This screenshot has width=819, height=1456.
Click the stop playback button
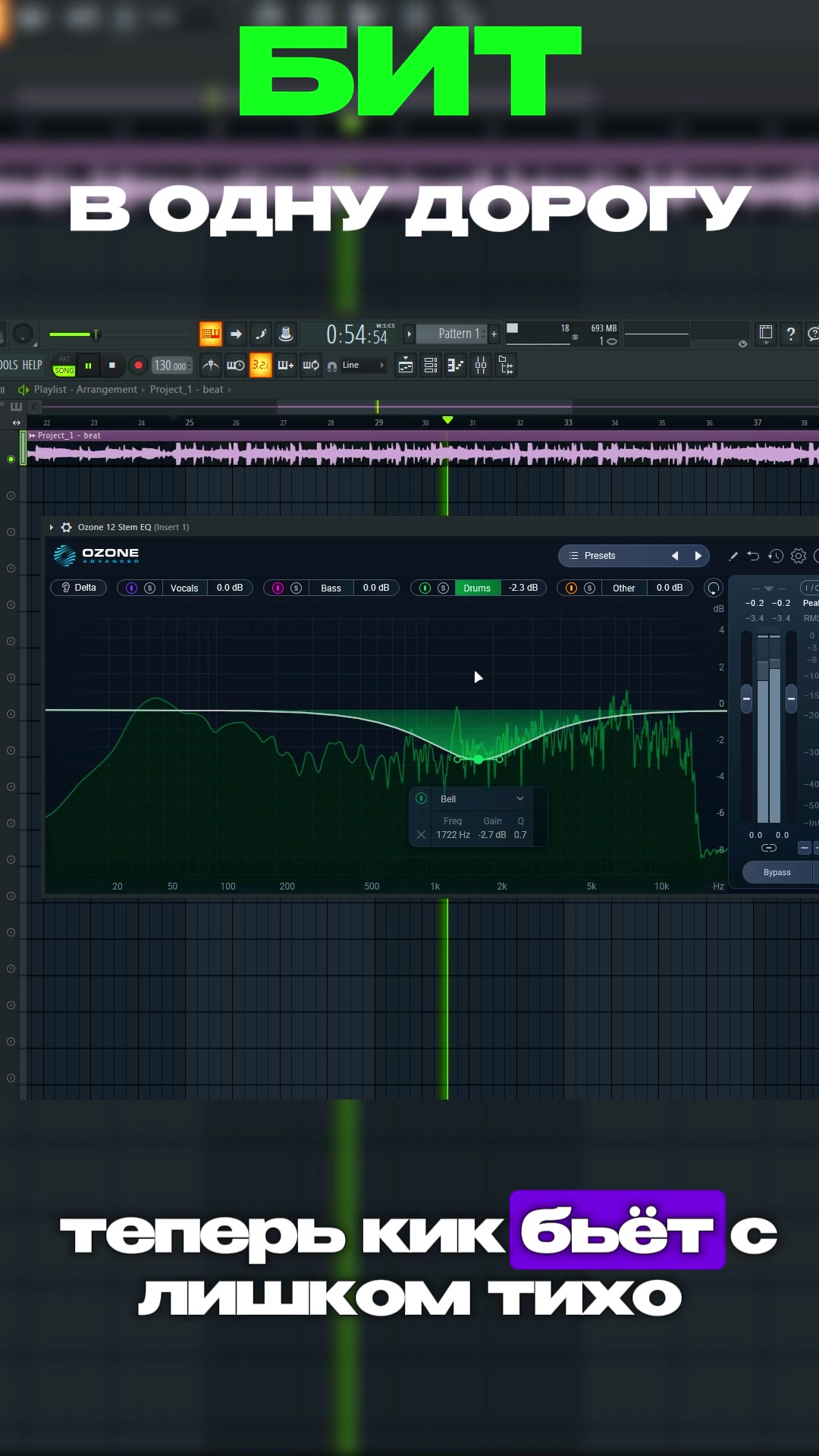[x=112, y=366]
